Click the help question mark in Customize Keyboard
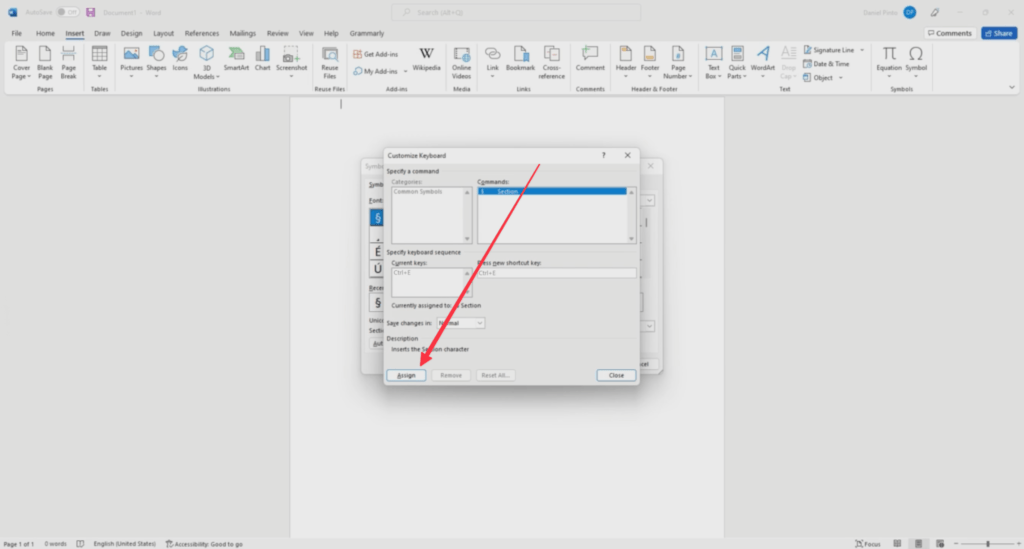This screenshot has height=549, width=1024. 603,155
